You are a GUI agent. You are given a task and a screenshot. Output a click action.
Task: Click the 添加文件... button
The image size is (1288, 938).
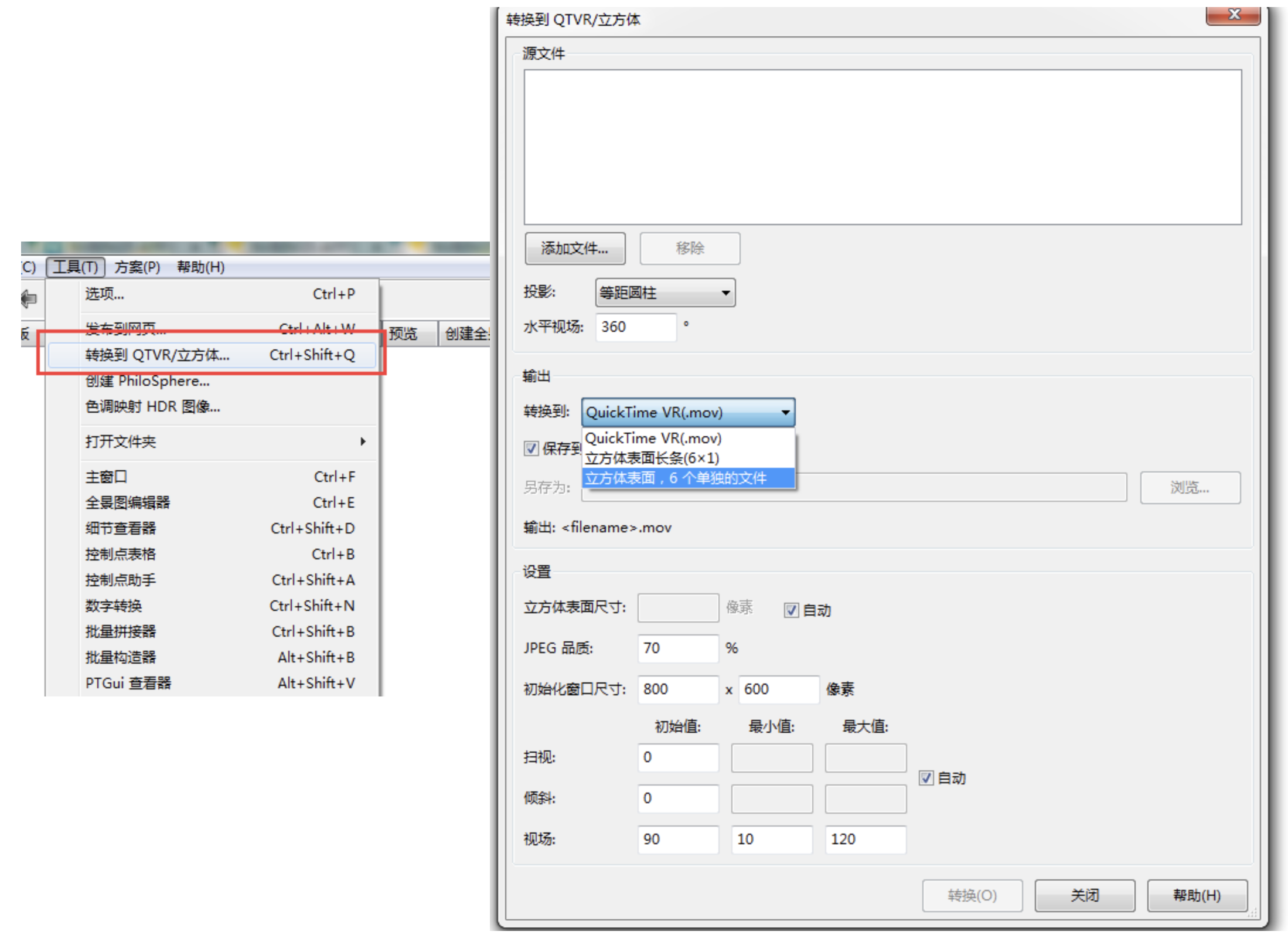pos(575,248)
